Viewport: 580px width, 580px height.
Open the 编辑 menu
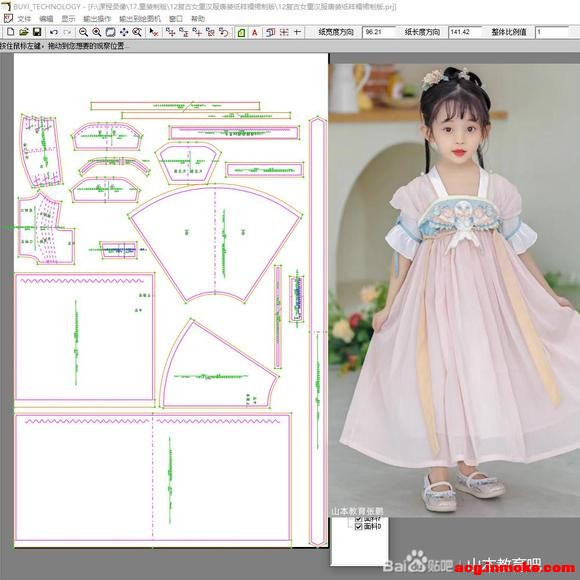[x=46, y=18]
